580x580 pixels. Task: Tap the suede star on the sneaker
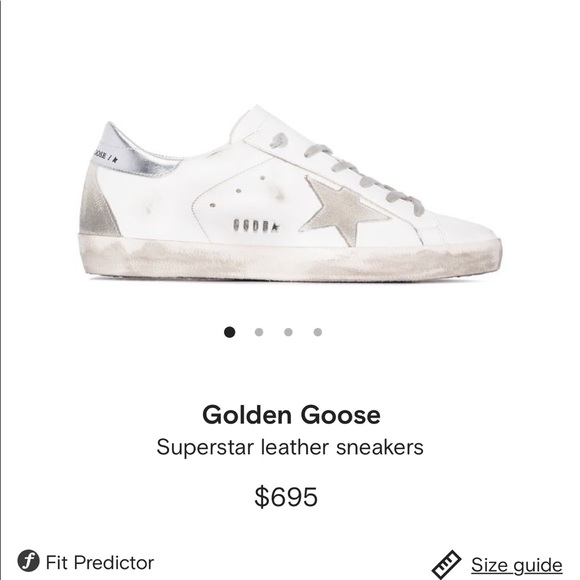[x=342, y=212]
